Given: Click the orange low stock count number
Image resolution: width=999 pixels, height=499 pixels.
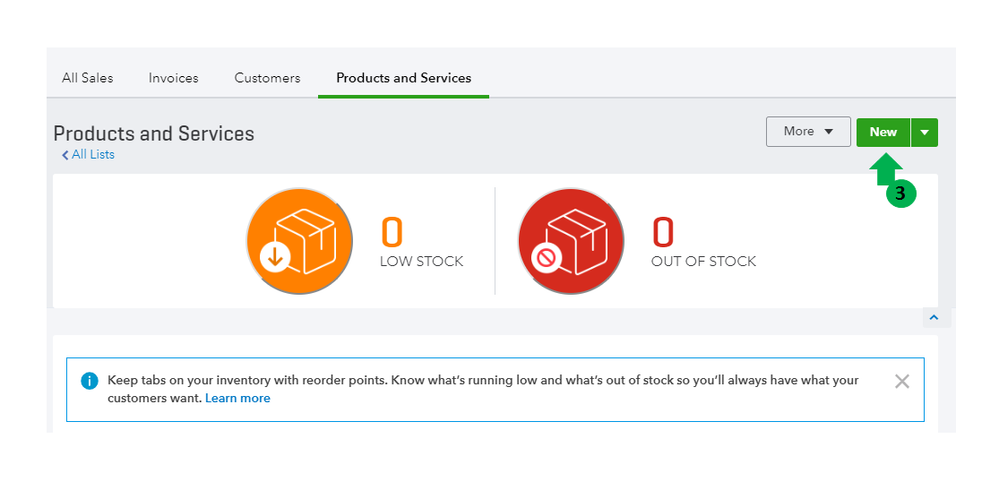Looking at the screenshot, I should (392, 232).
